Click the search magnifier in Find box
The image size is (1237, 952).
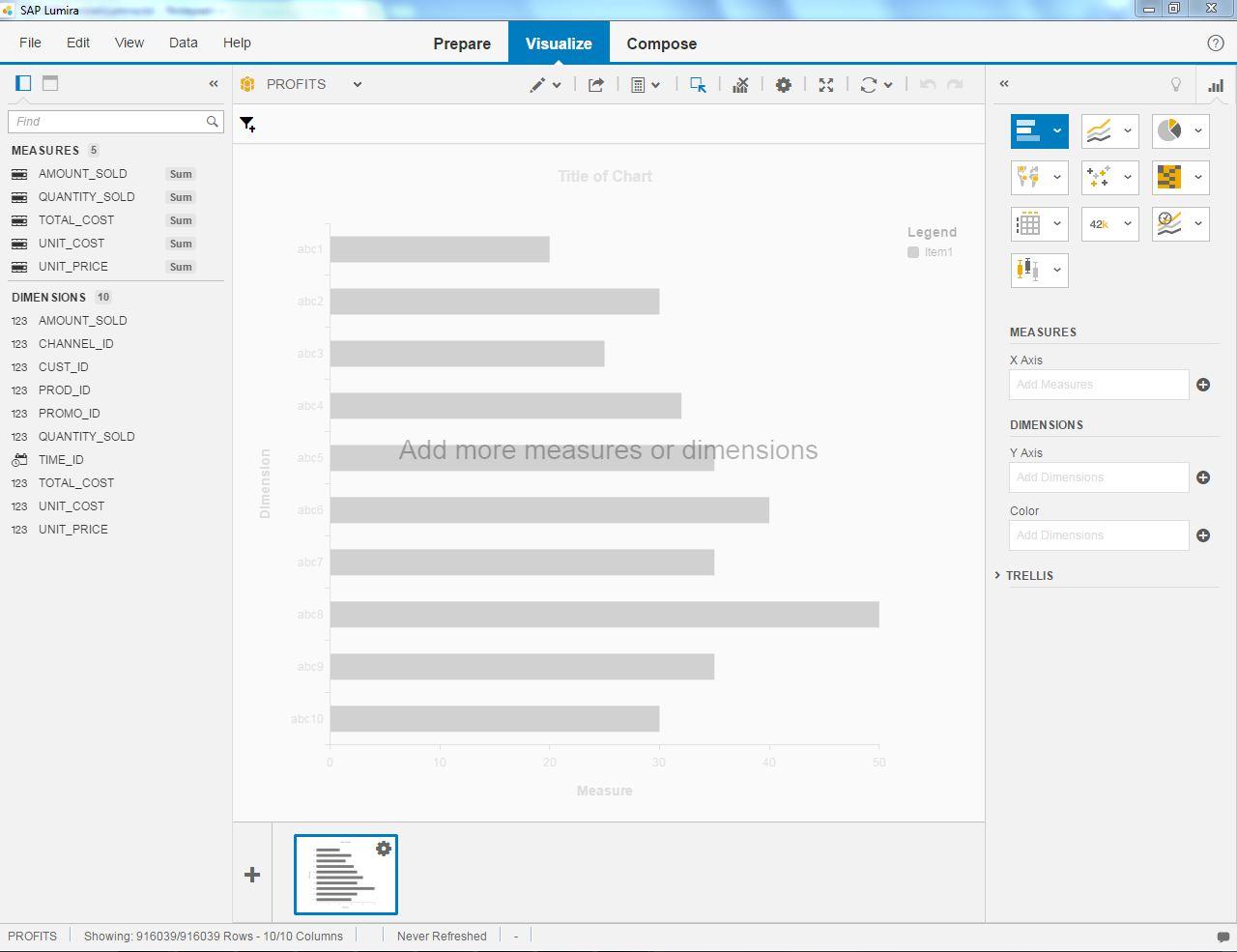(x=212, y=122)
